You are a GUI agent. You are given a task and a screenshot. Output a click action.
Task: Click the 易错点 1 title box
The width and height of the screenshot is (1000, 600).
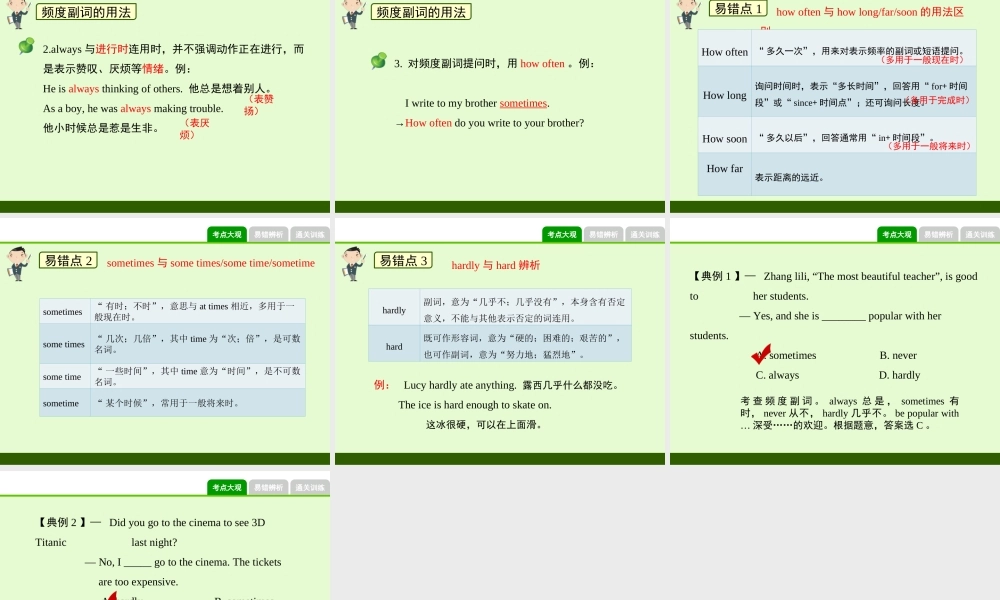coord(738,8)
